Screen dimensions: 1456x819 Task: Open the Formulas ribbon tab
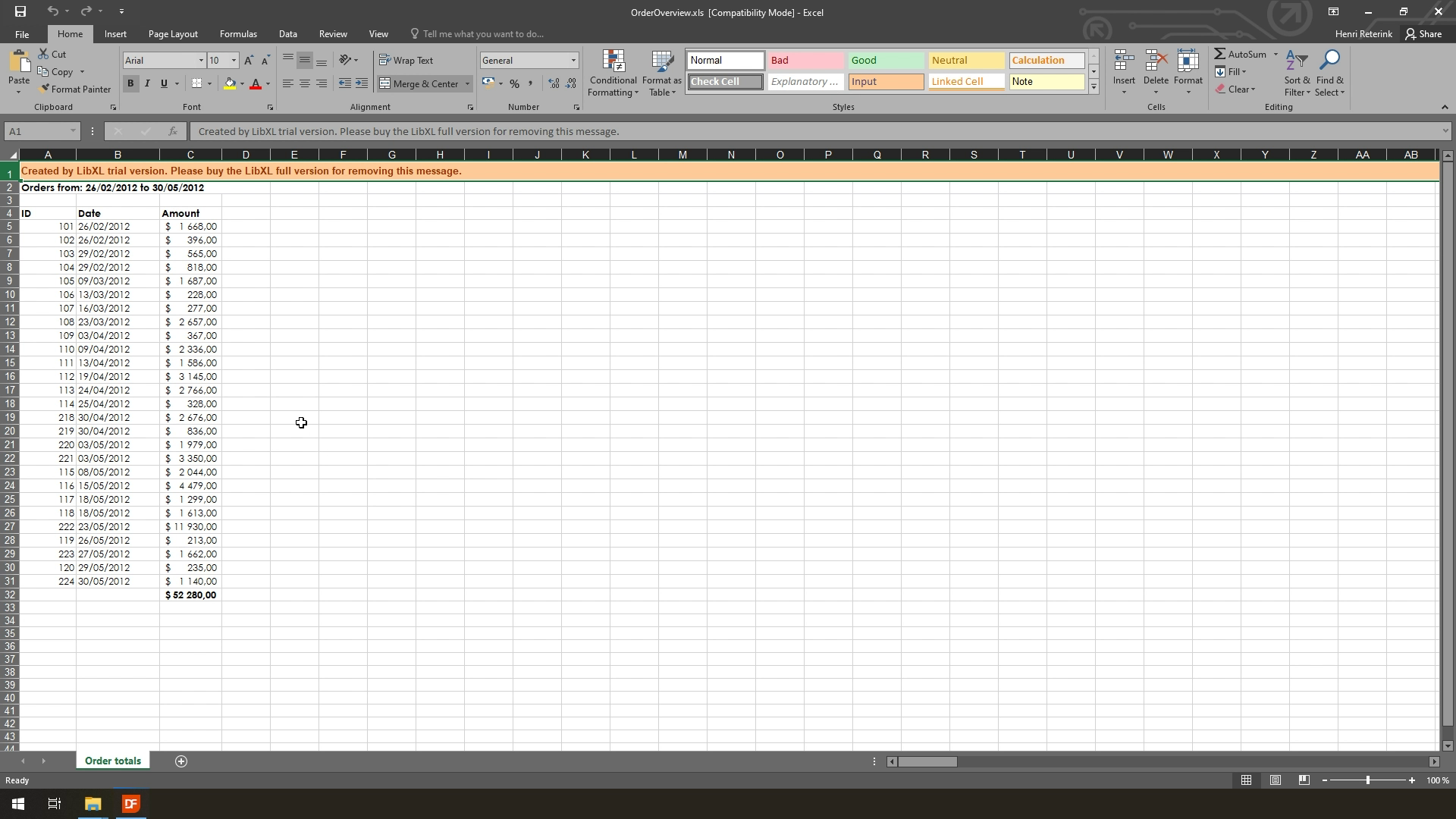point(238,34)
